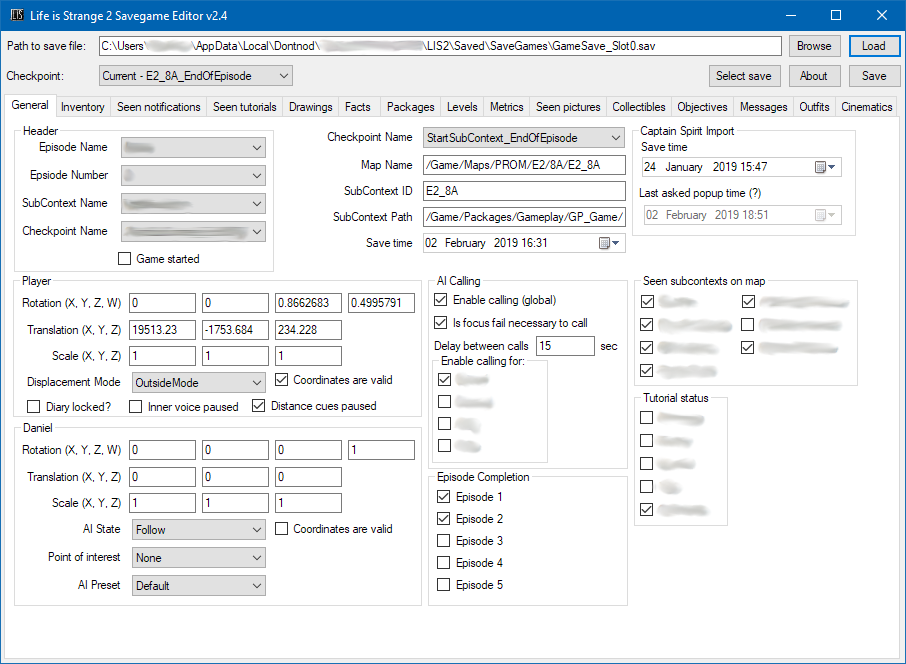Open the Checkpoint selector dropdown
This screenshot has height=664, width=906.
pos(195,76)
